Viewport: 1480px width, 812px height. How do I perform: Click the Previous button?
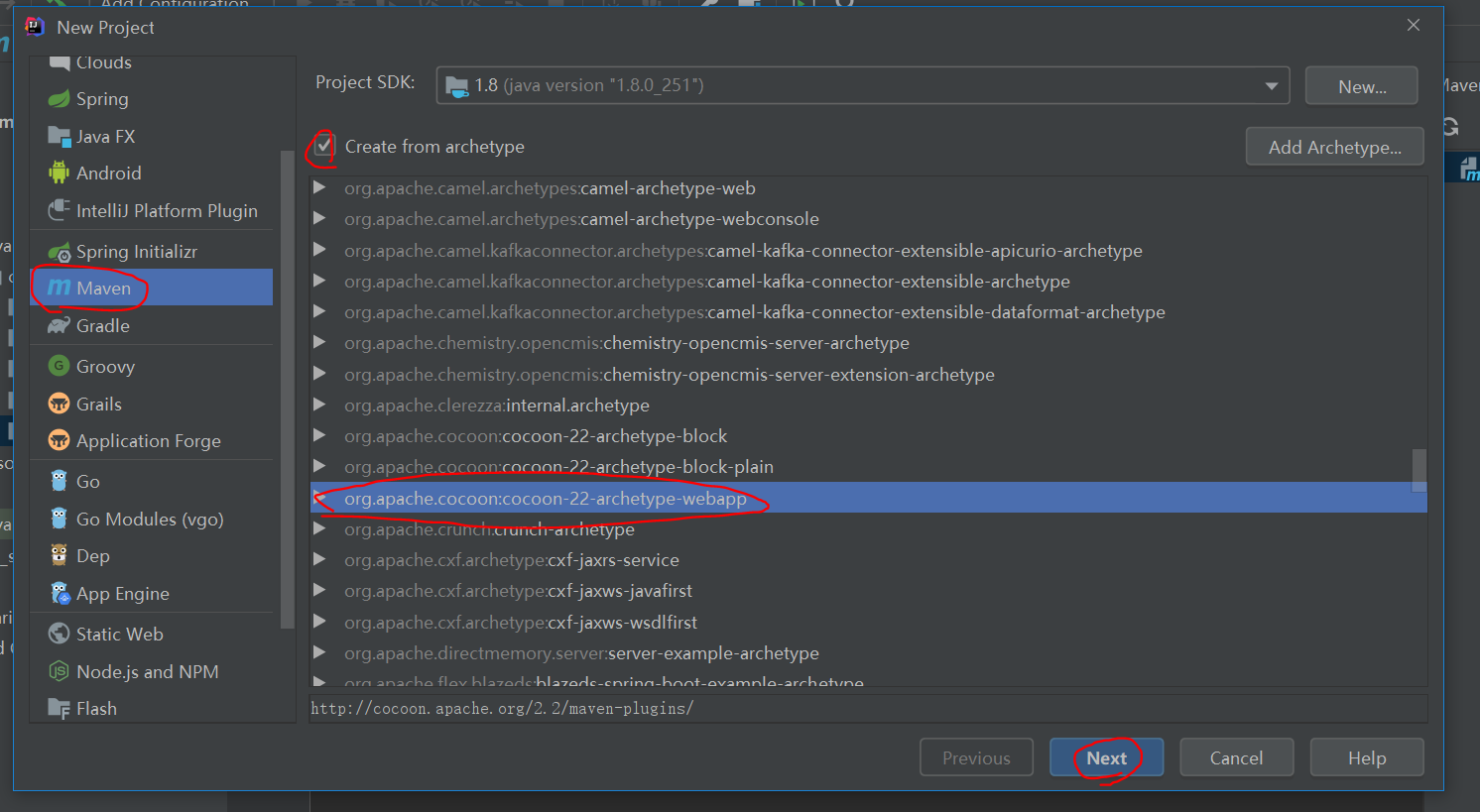976,757
